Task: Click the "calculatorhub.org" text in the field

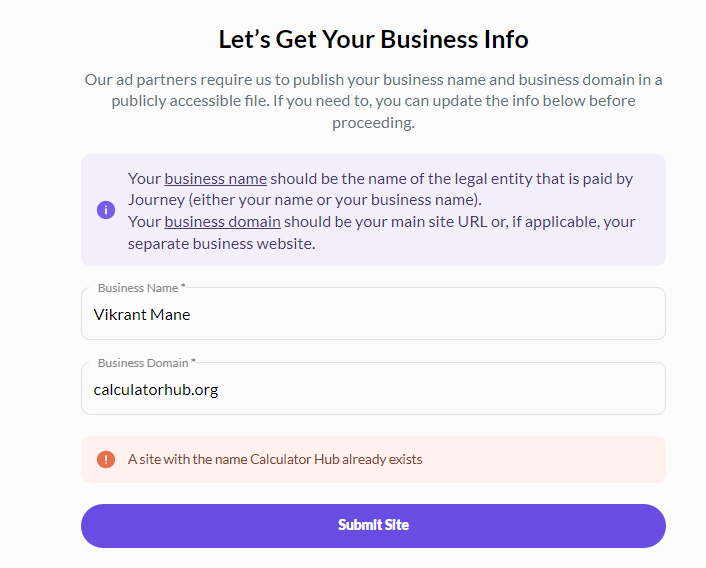Action: [x=156, y=390]
